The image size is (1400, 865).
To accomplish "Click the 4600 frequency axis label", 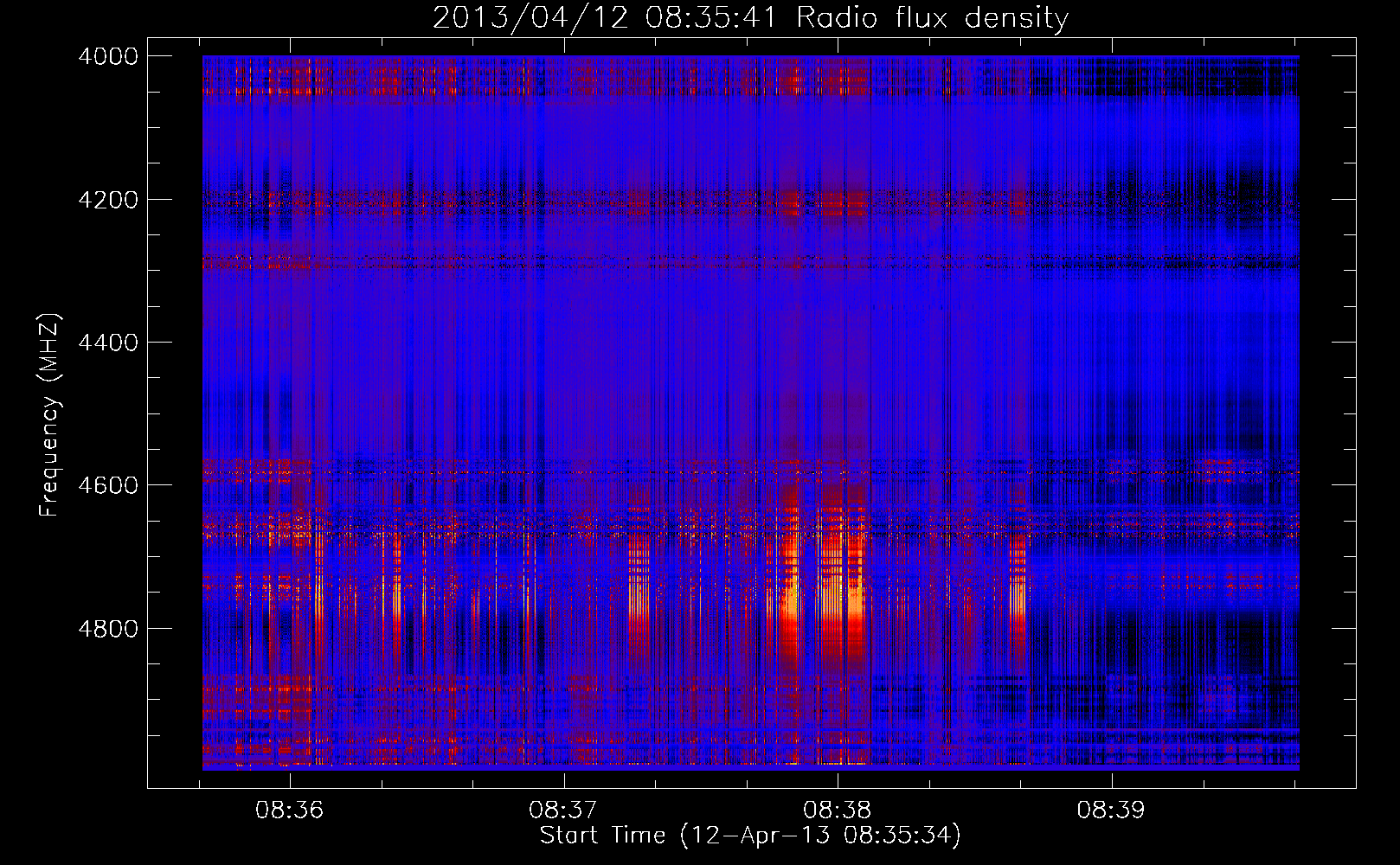I will click(108, 485).
